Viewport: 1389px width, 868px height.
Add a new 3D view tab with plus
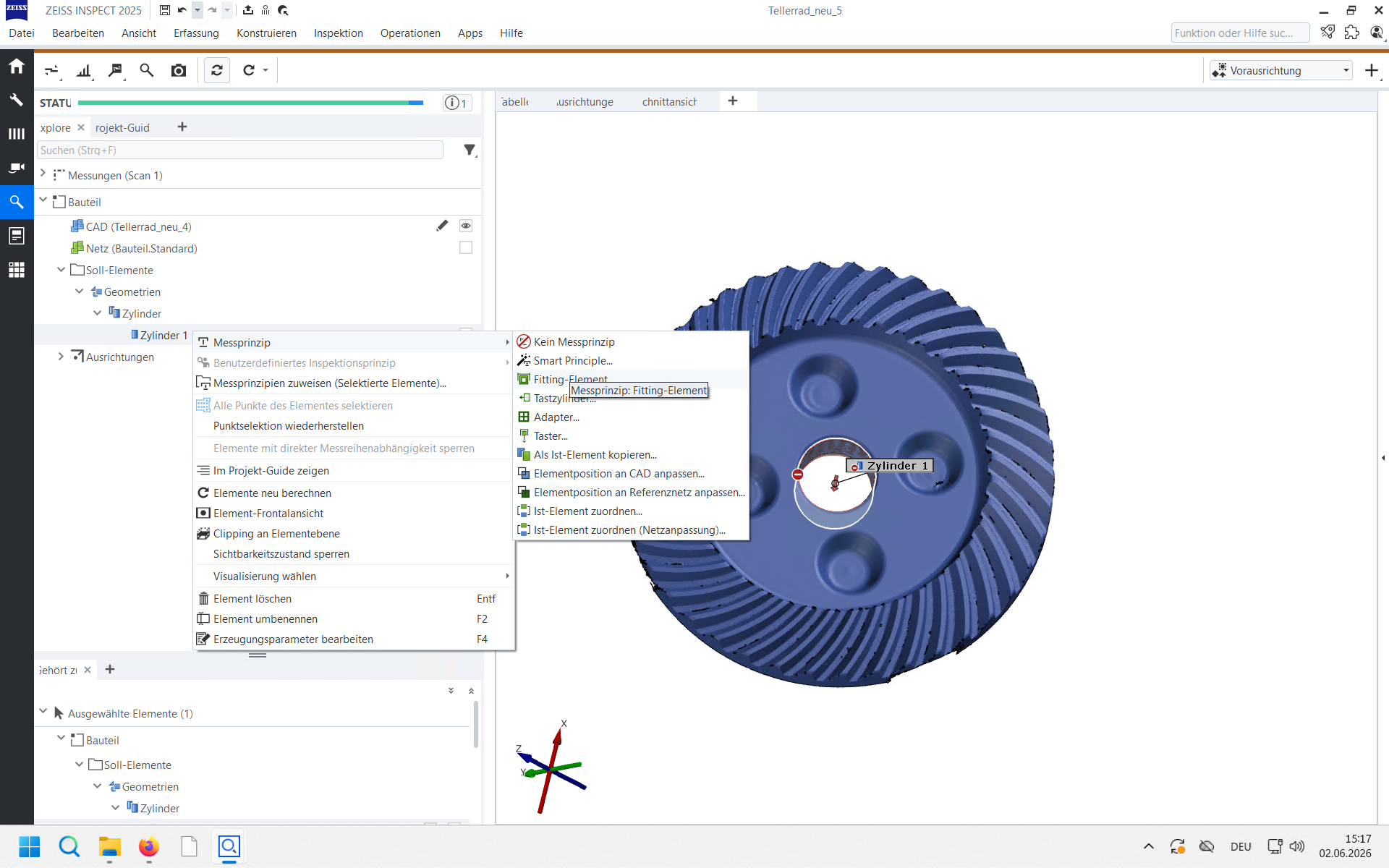tap(733, 101)
